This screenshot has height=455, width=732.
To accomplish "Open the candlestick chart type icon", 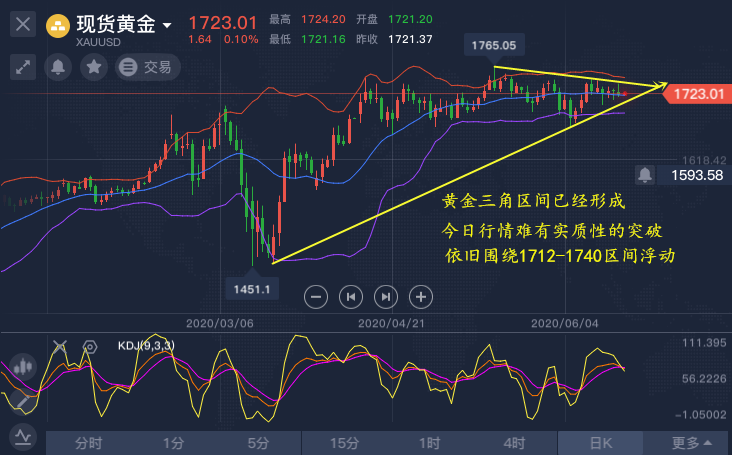I will coord(23,367).
